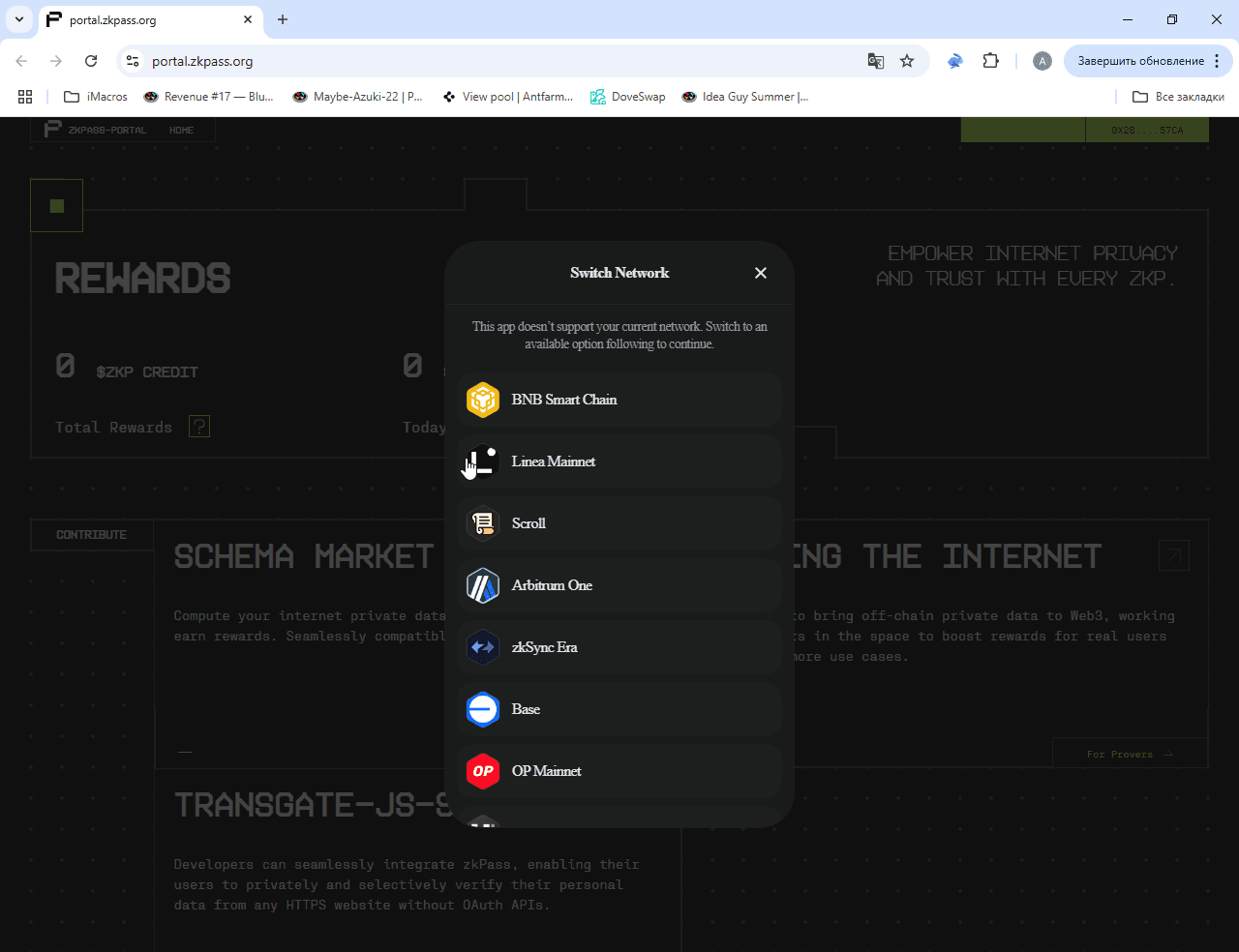Open All bookmarks folder
This screenshot has width=1239, height=952.
coord(1178,97)
